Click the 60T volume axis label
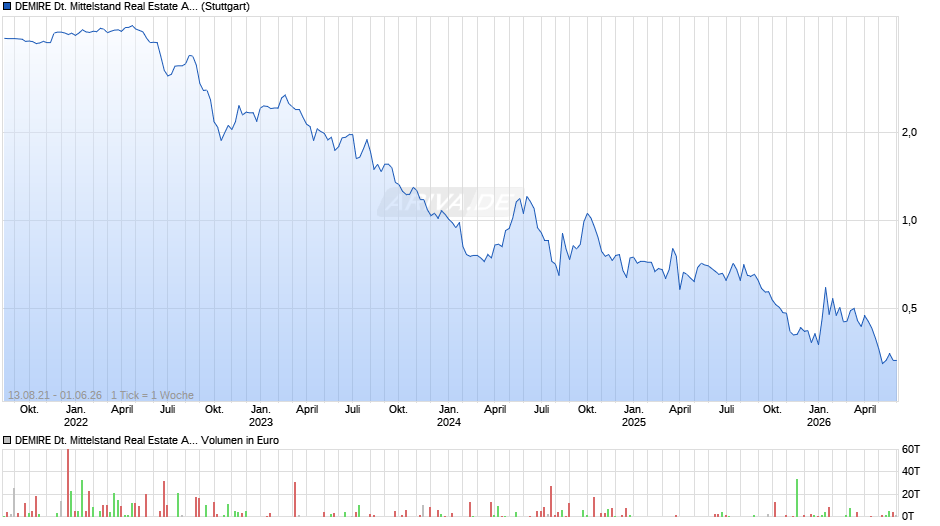 click(911, 449)
